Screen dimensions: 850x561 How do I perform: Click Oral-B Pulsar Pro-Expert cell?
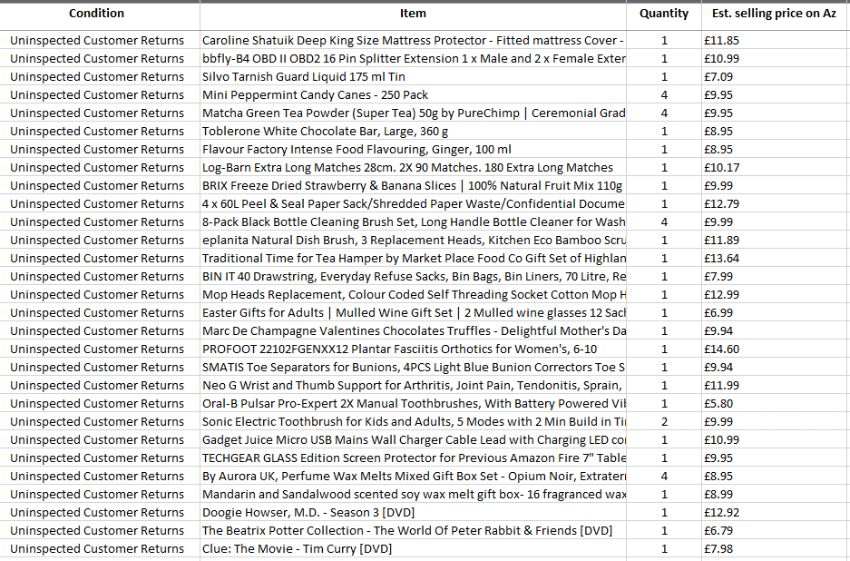click(413, 404)
